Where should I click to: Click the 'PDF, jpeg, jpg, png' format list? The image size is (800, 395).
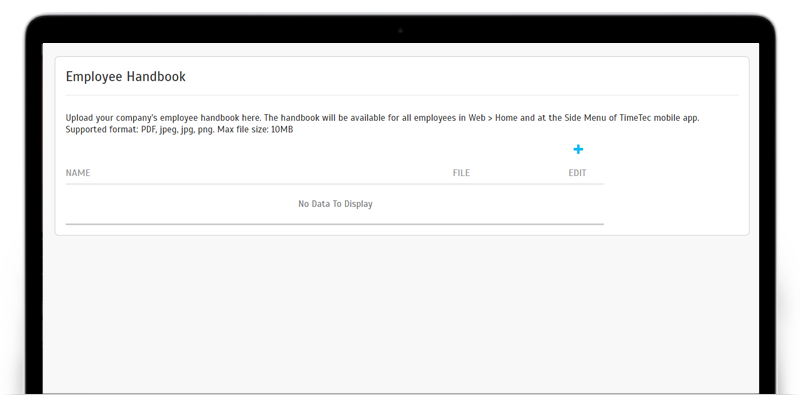coord(178,130)
